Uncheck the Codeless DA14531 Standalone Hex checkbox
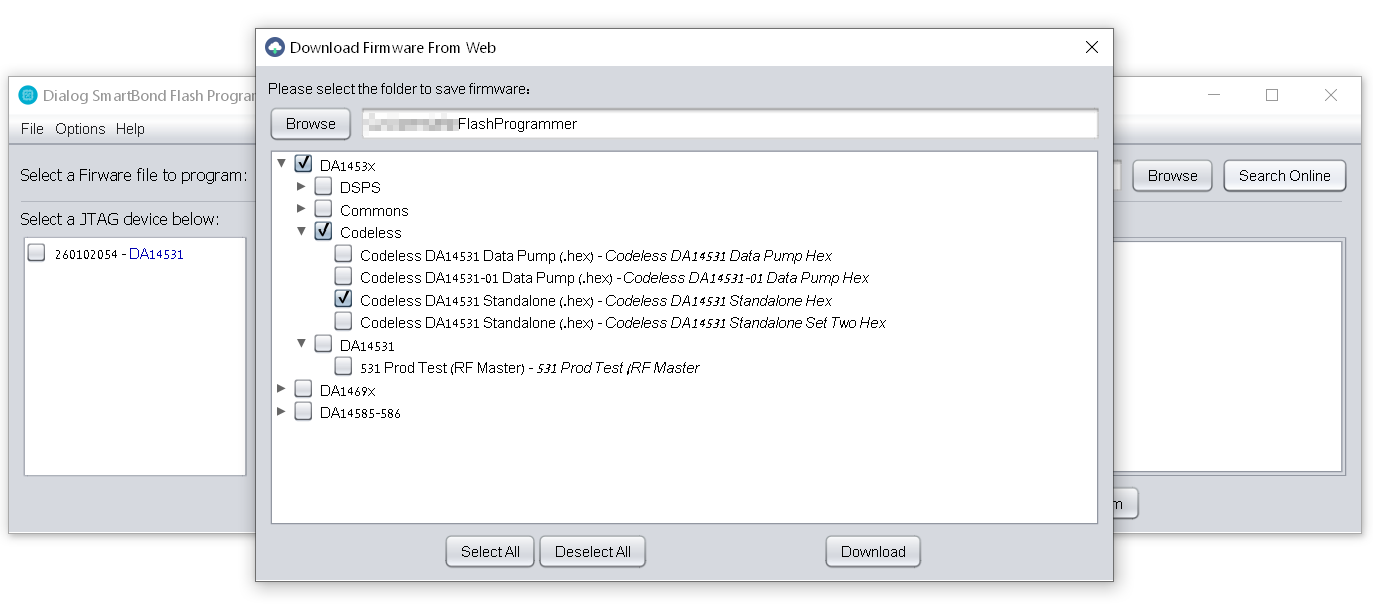Viewport: 1373px width, 606px height. coord(343,299)
